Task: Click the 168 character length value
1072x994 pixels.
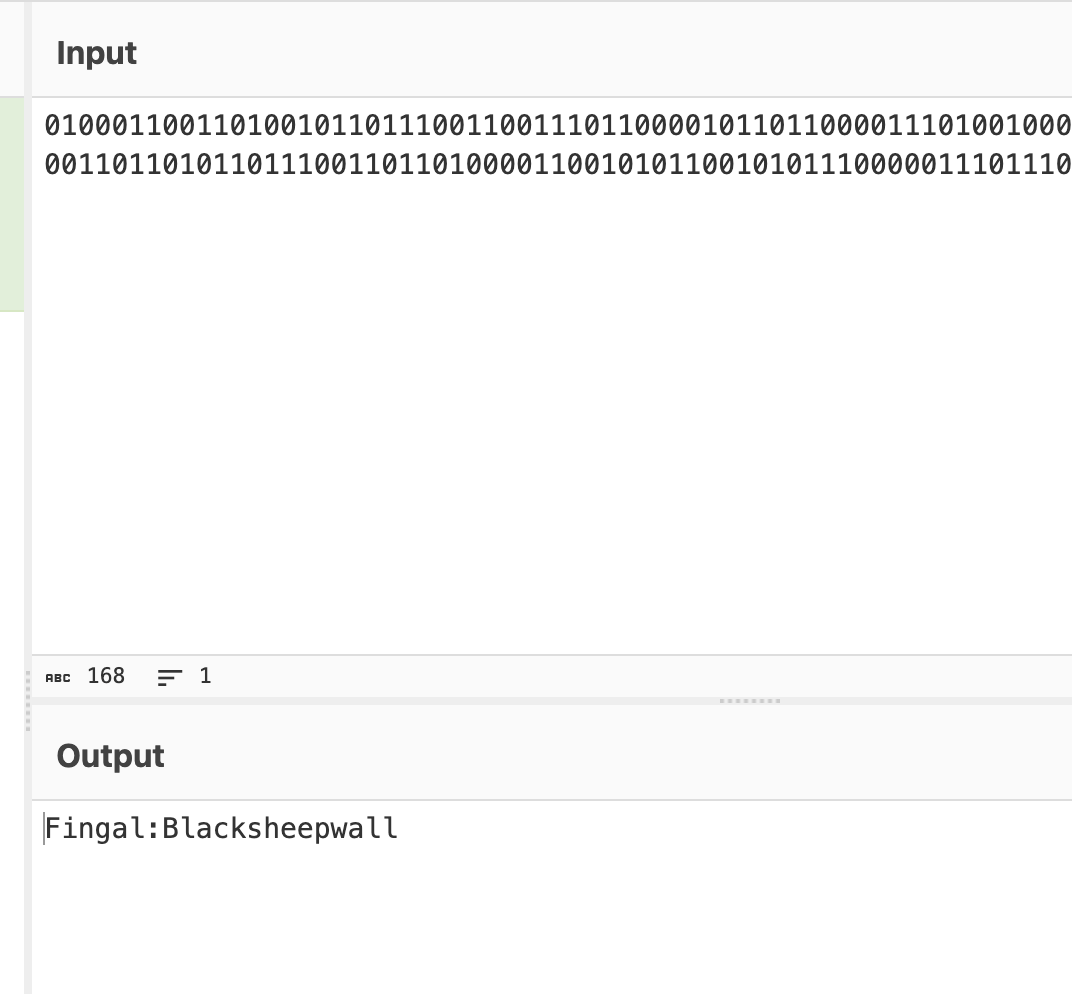Action: (x=106, y=676)
